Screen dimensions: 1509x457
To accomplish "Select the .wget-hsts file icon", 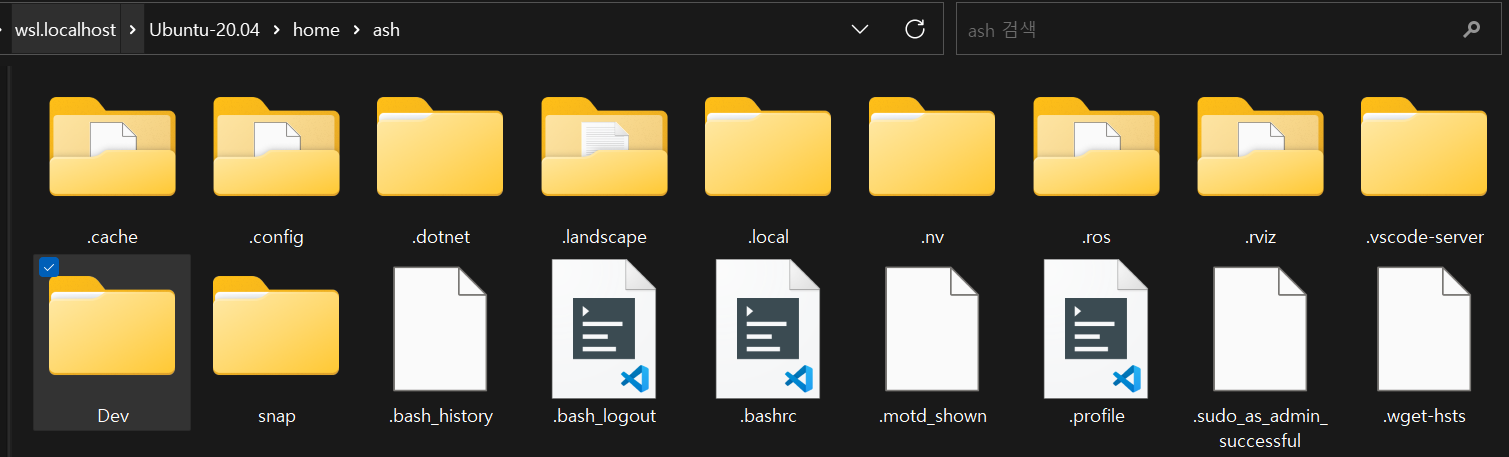I will pos(1424,329).
